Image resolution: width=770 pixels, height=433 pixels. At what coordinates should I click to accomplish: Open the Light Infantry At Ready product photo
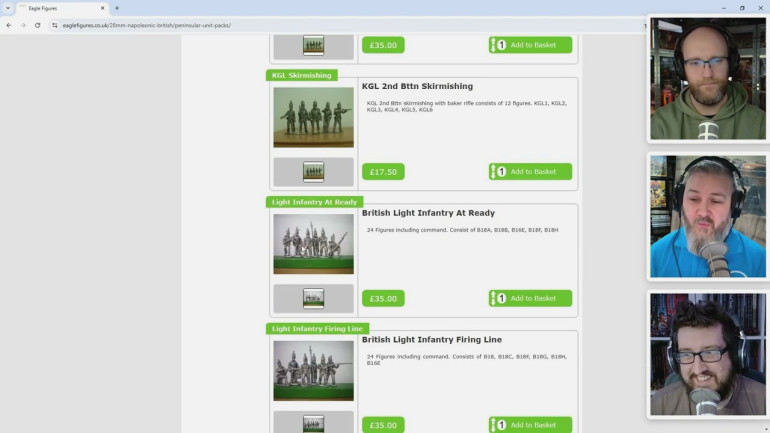click(313, 243)
